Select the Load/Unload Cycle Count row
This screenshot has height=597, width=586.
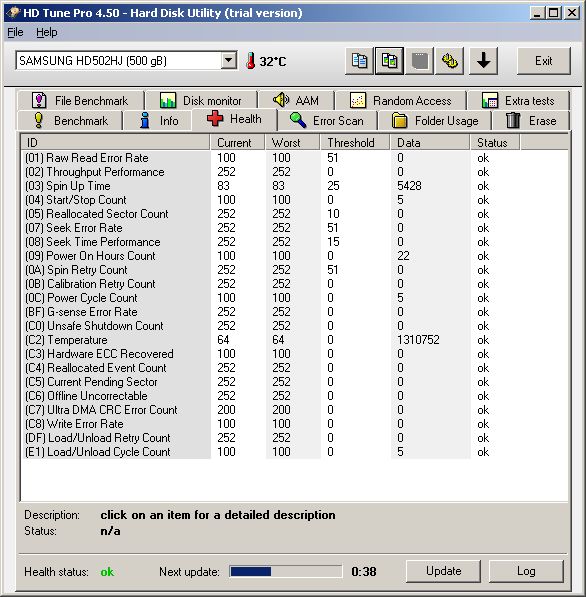(x=294, y=452)
